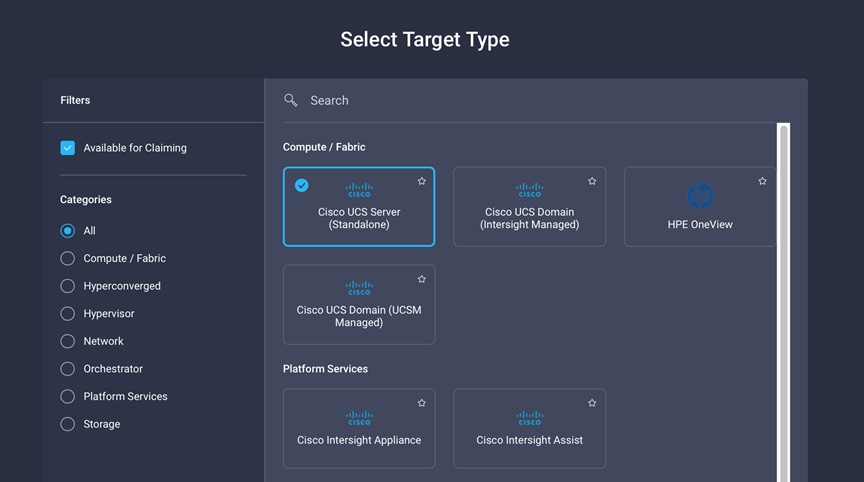The height and width of the screenshot is (482, 864).
Task: Favorite the Cisco Intersight Appliance star
Action: 422,403
